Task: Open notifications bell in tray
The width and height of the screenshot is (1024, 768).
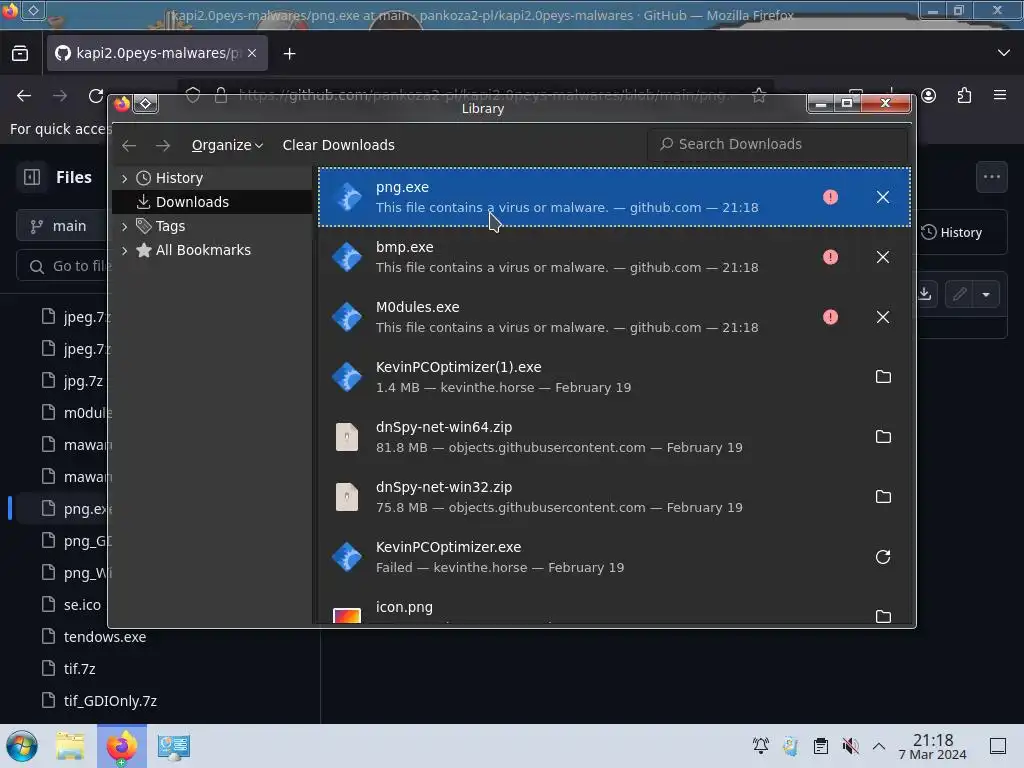Action: click(761, 746)
